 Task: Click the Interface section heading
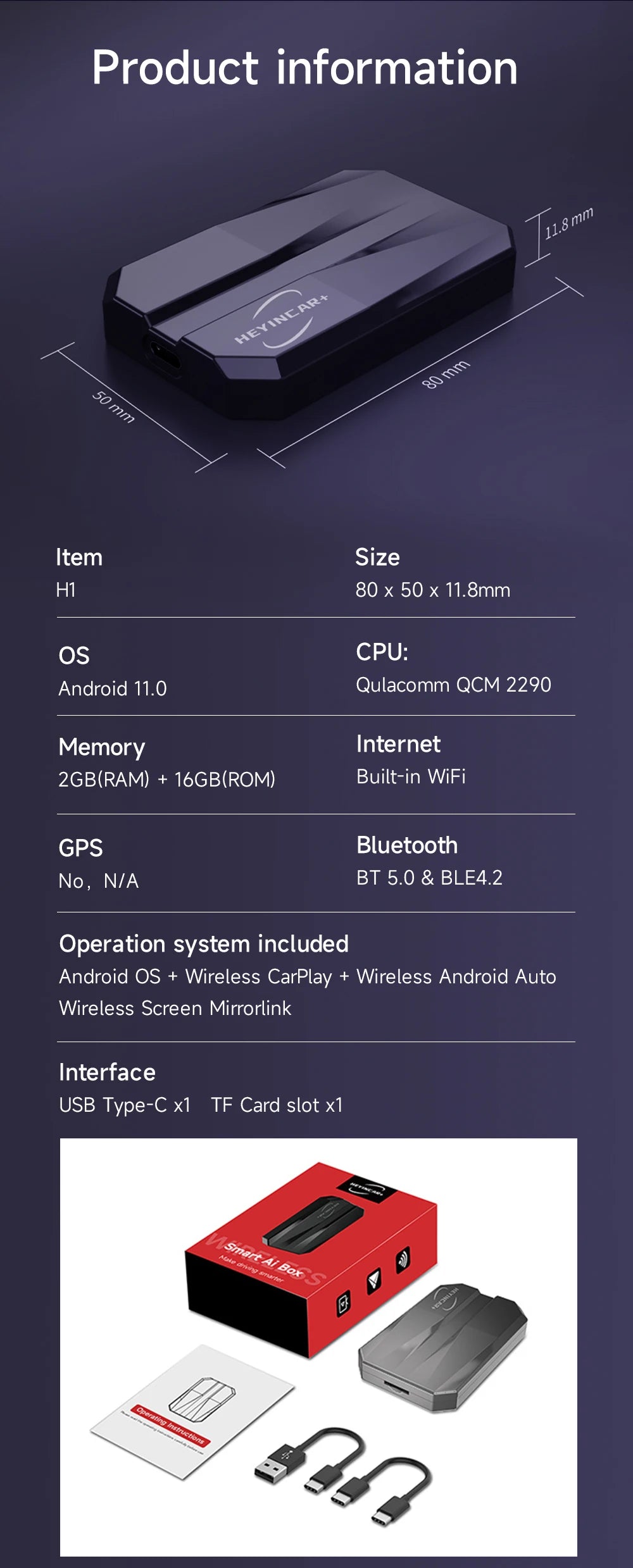[x=107, y=1073]
